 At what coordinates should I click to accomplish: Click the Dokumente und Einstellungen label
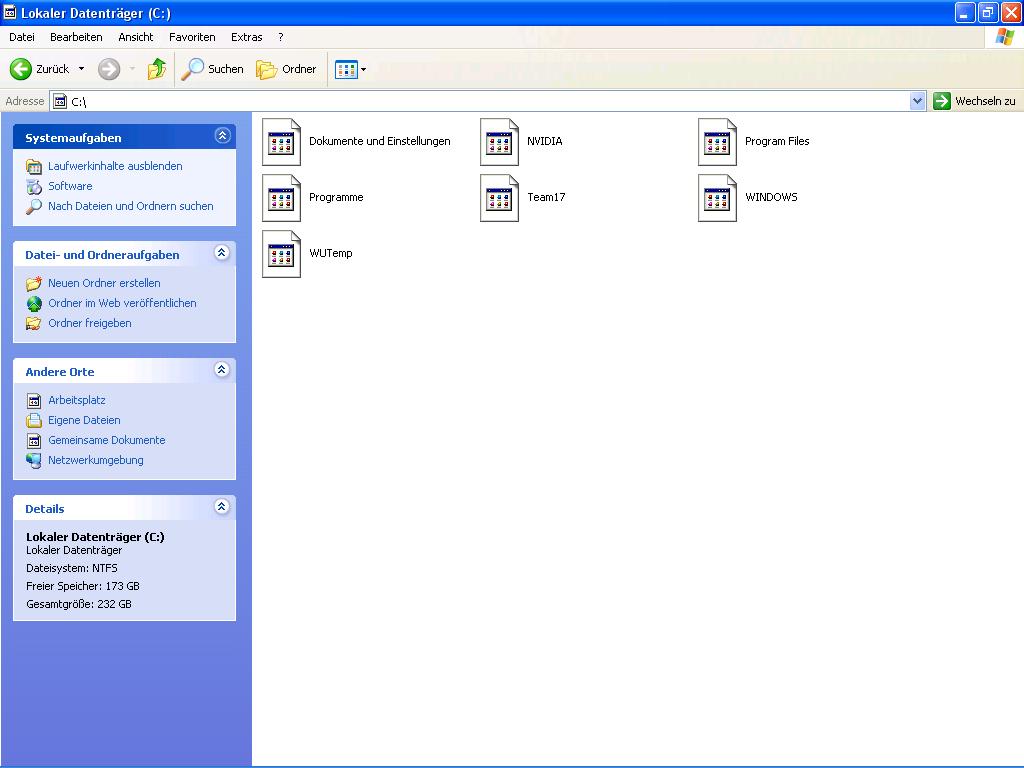[x=379, y=141]
